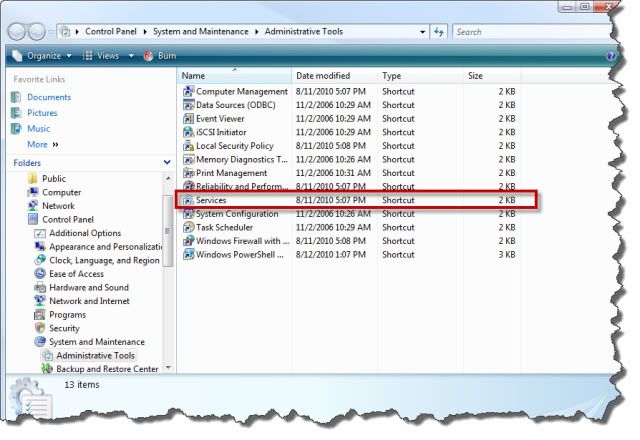This screenshot has height=440, width=640.
Task: Click the Folders header label
Action: coord(27,163)
